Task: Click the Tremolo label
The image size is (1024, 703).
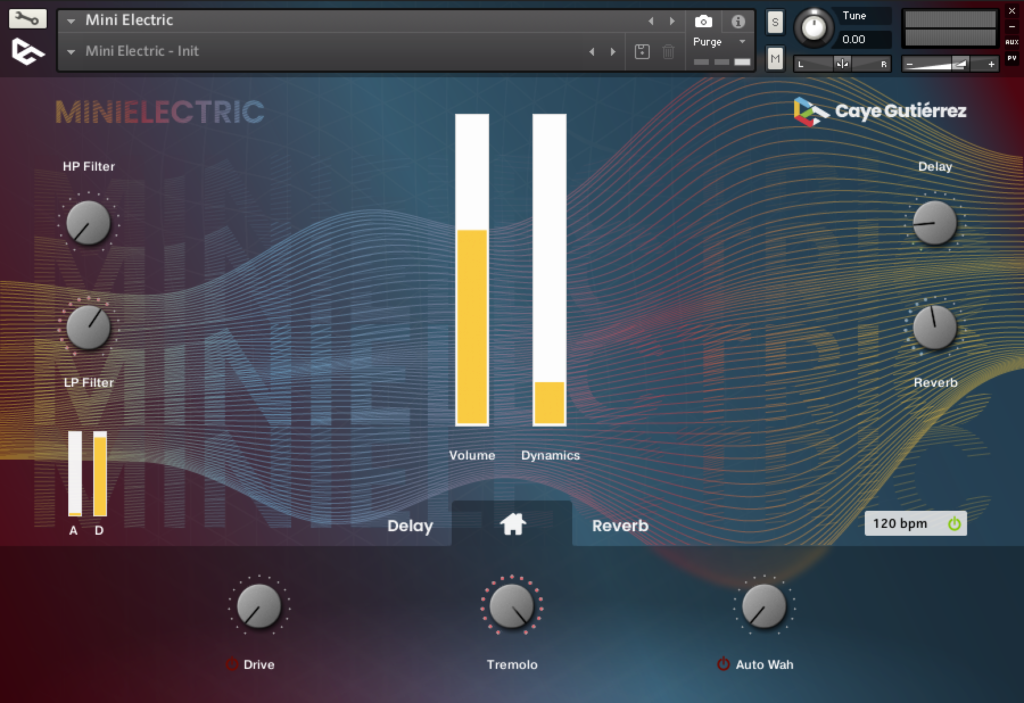Action: [512, 664]
